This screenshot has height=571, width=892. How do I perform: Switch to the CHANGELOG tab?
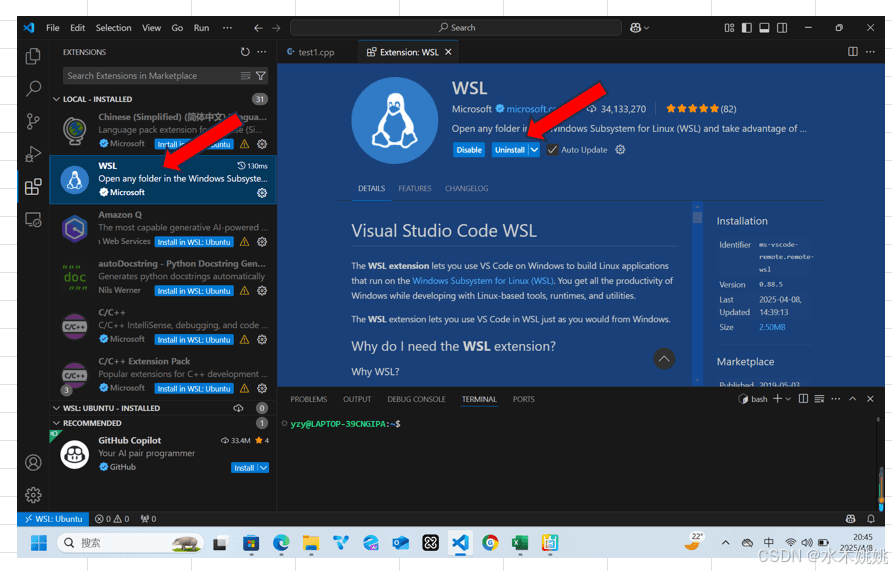466,188
